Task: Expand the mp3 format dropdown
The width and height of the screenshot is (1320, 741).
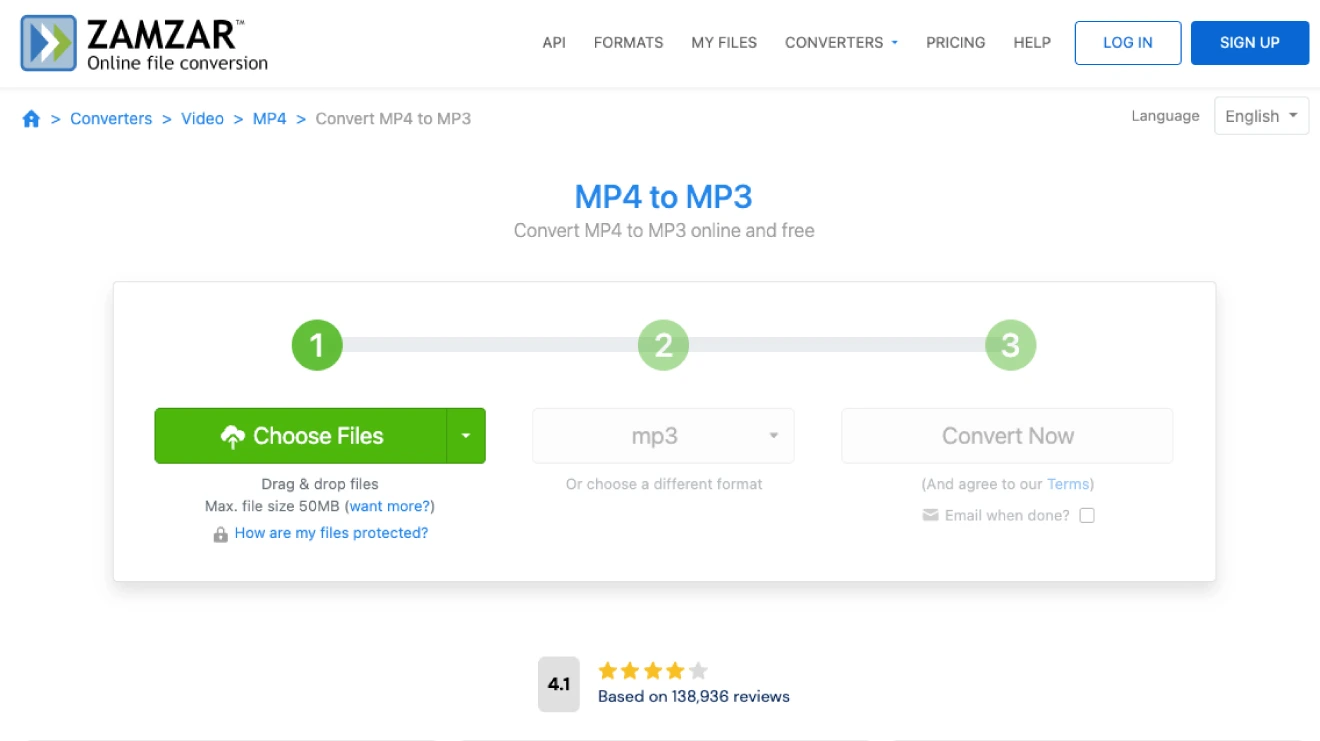Action: (x=663, y=436)
